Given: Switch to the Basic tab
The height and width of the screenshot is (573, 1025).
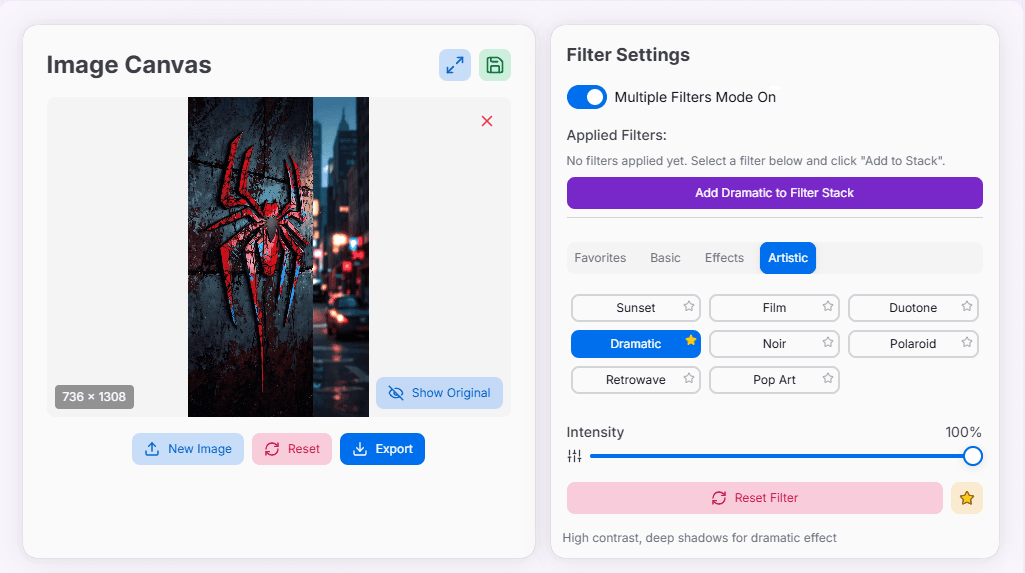Looking at the screenshot, I should click(665, 258).
